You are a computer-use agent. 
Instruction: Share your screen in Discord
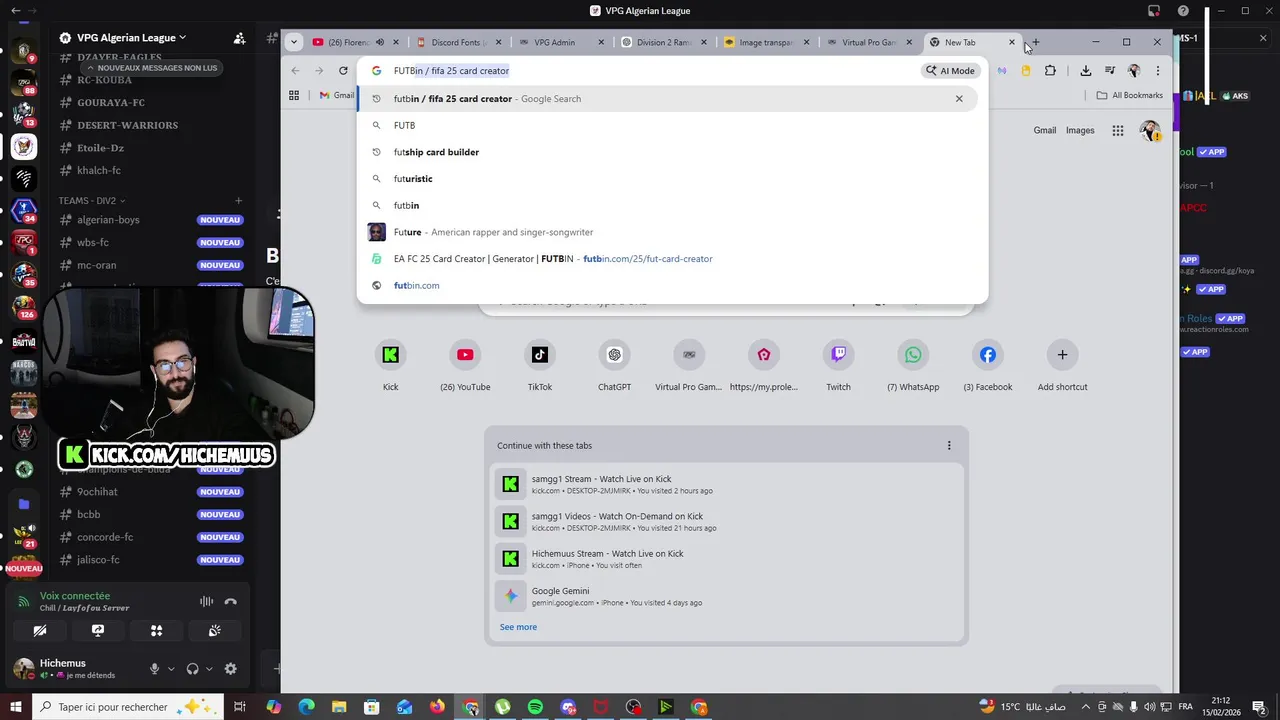(98, 631)
